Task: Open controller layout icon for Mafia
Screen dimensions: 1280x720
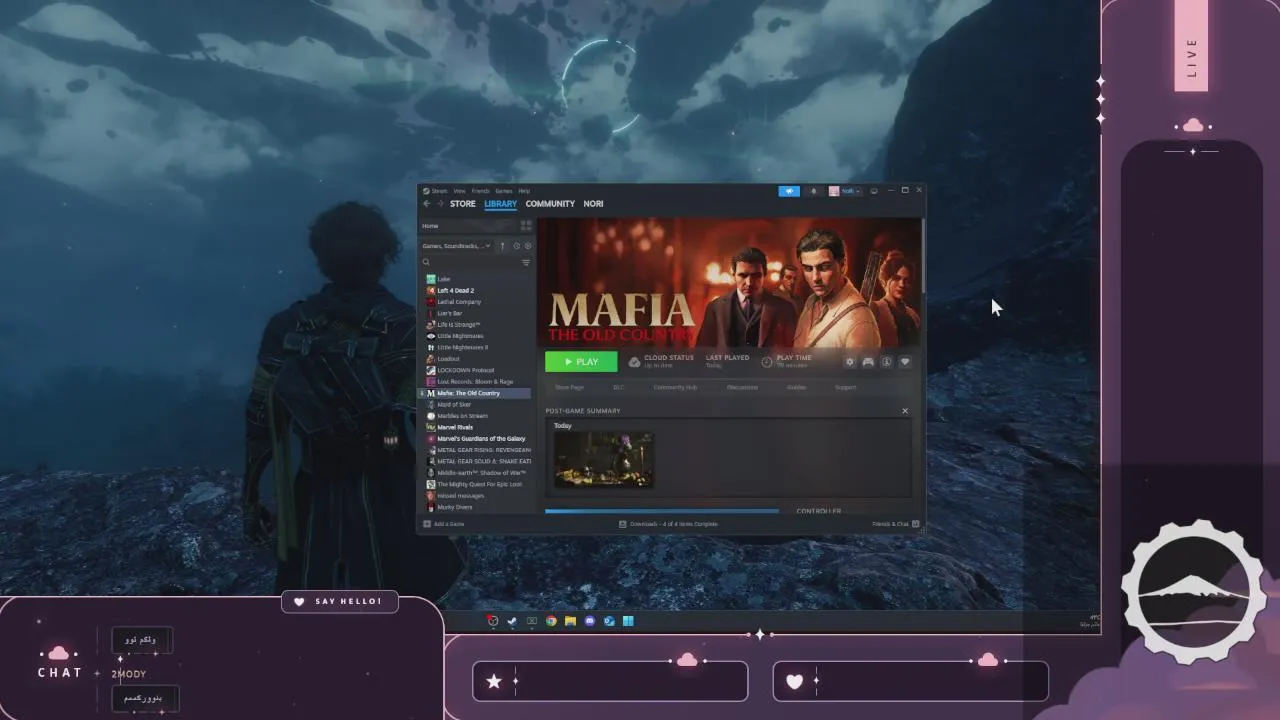Action: pos(868,362)
